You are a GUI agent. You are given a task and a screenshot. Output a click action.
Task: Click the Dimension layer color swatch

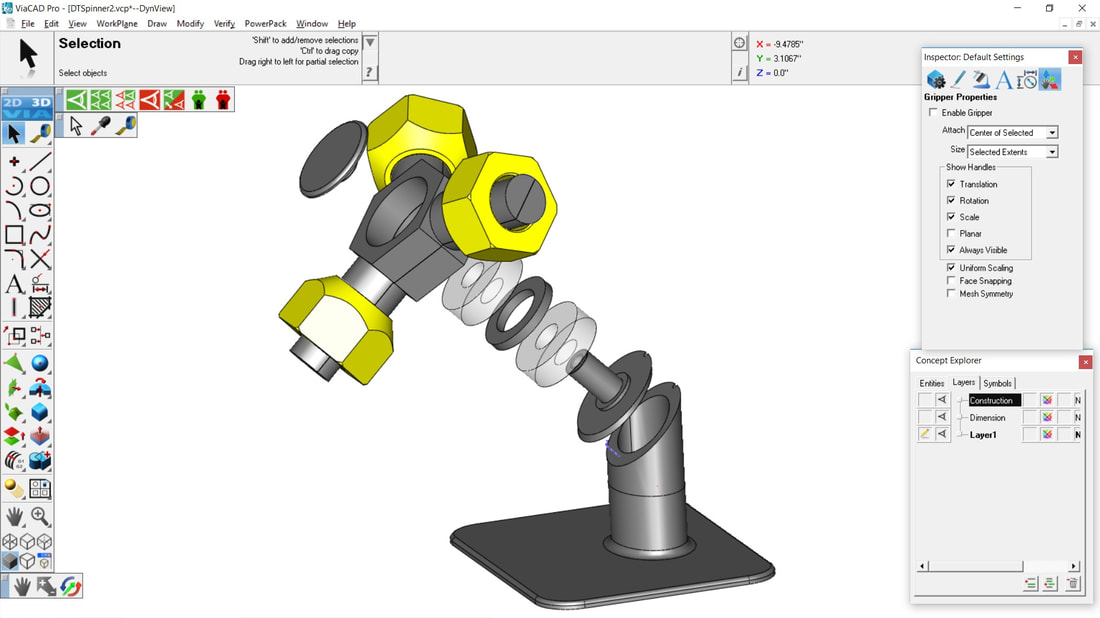pos(1046,417)
